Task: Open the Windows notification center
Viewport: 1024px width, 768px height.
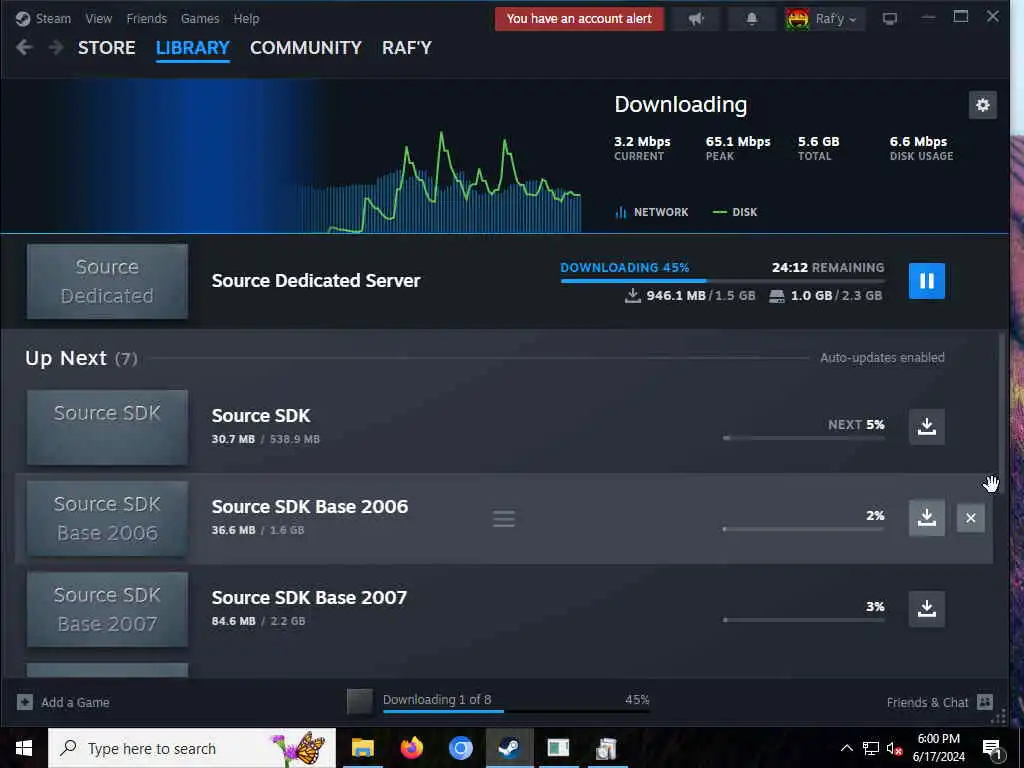Action: point(992,749)
